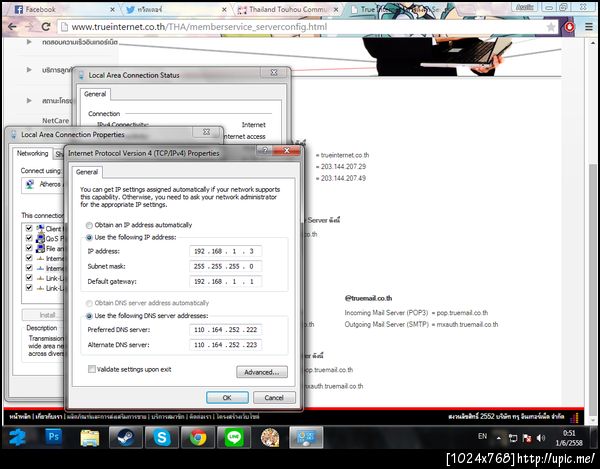Select Networking tab in Connection Properties

coord(33,153)
